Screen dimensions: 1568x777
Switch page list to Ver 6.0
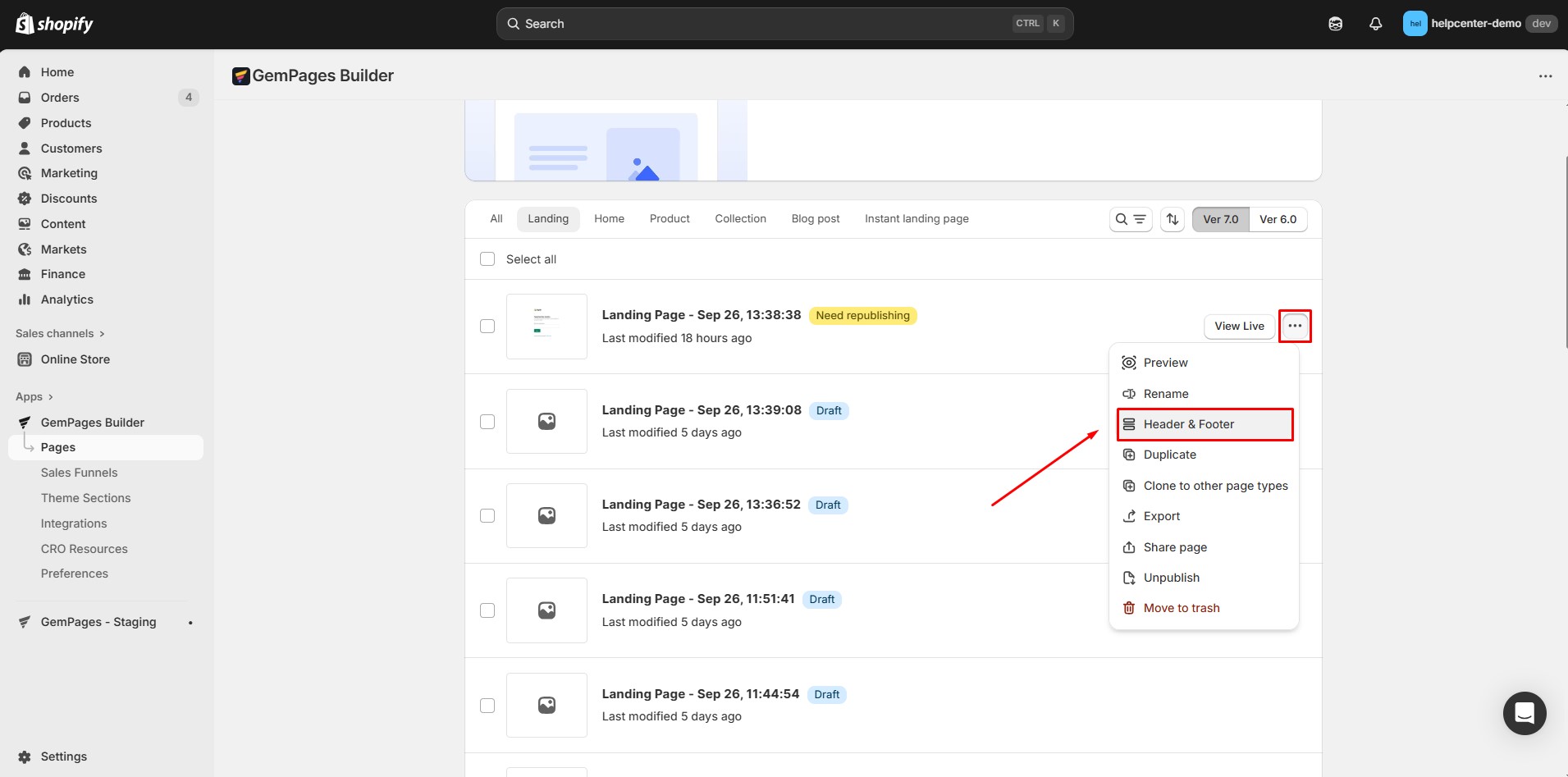pos(1278,219)
